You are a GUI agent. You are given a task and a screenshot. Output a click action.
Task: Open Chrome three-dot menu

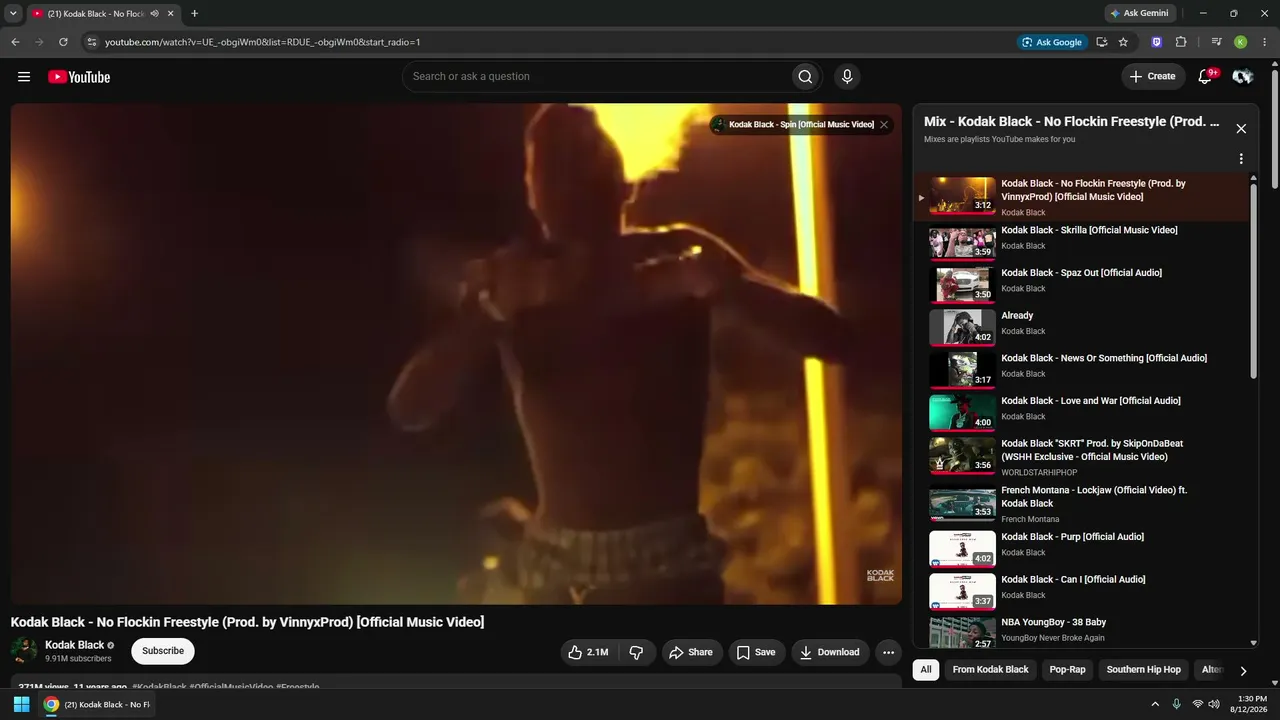[1263, 42]
